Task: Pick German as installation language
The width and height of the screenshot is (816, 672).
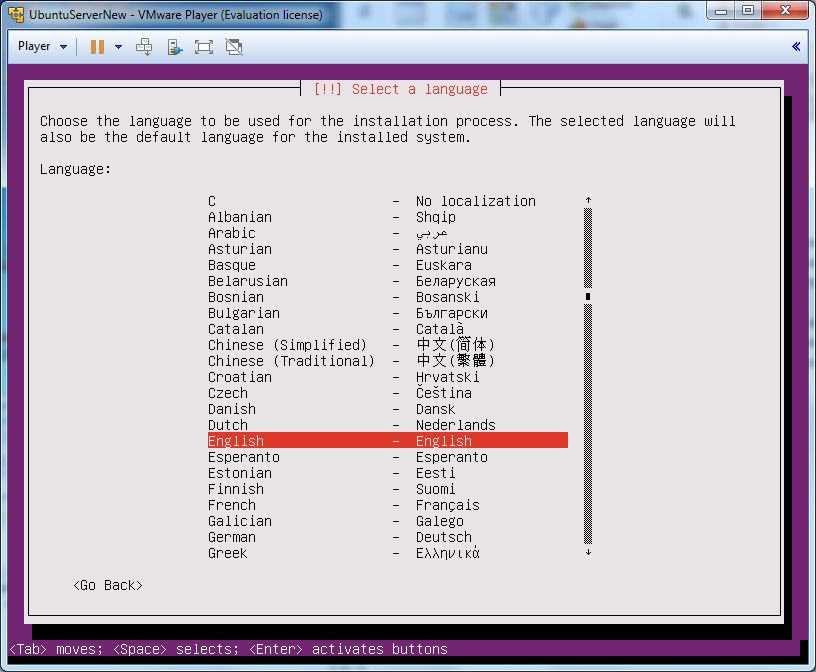Action: pos(232,537)
